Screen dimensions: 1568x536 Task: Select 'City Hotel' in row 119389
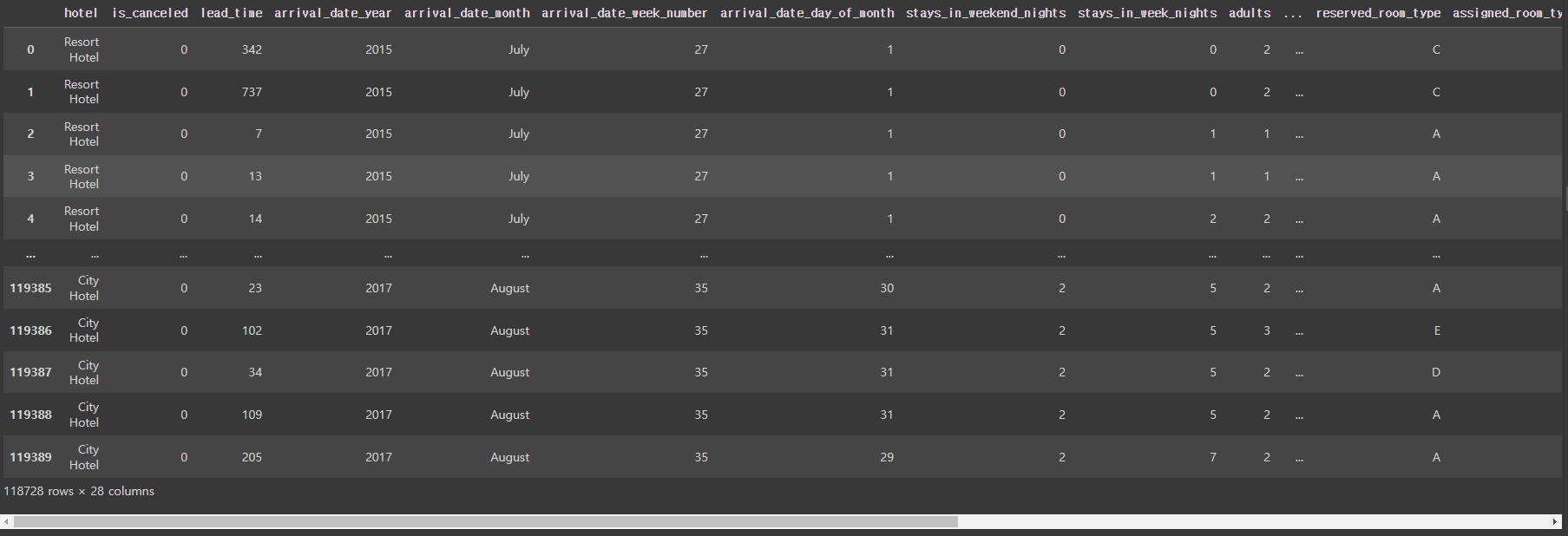click(84, 457)
